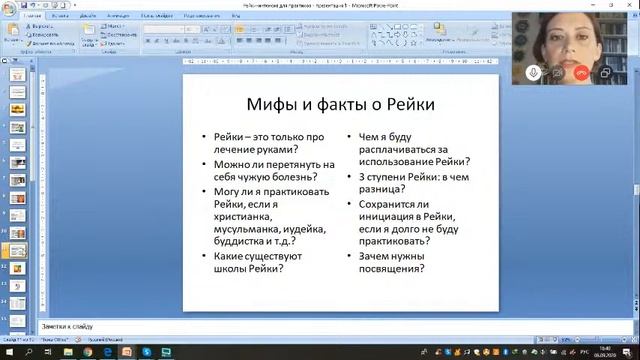Open the font size combo box
640x360 pixels.
[x=192, y=29]
